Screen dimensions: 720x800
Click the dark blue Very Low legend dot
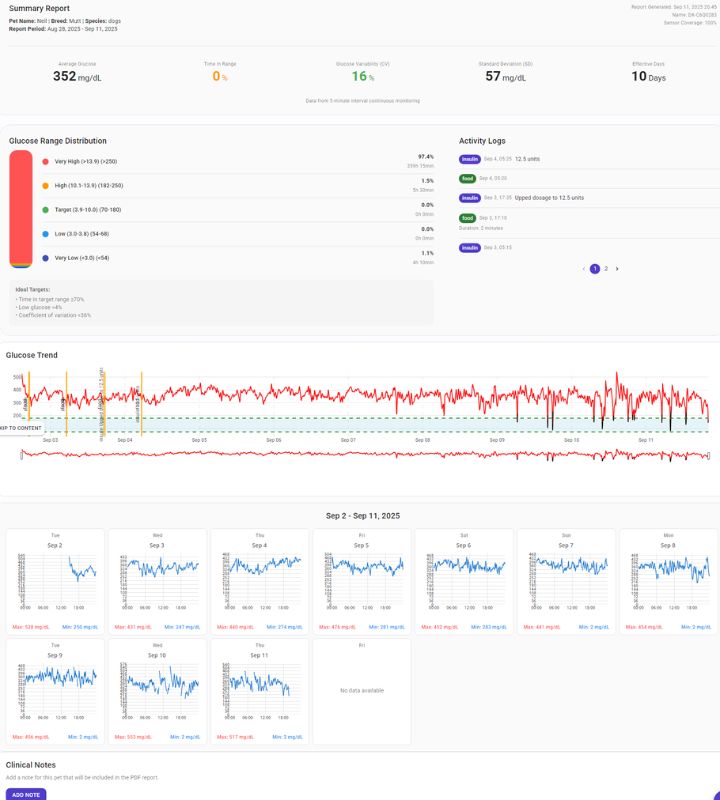pyautogui.click(x=45, y=258)
